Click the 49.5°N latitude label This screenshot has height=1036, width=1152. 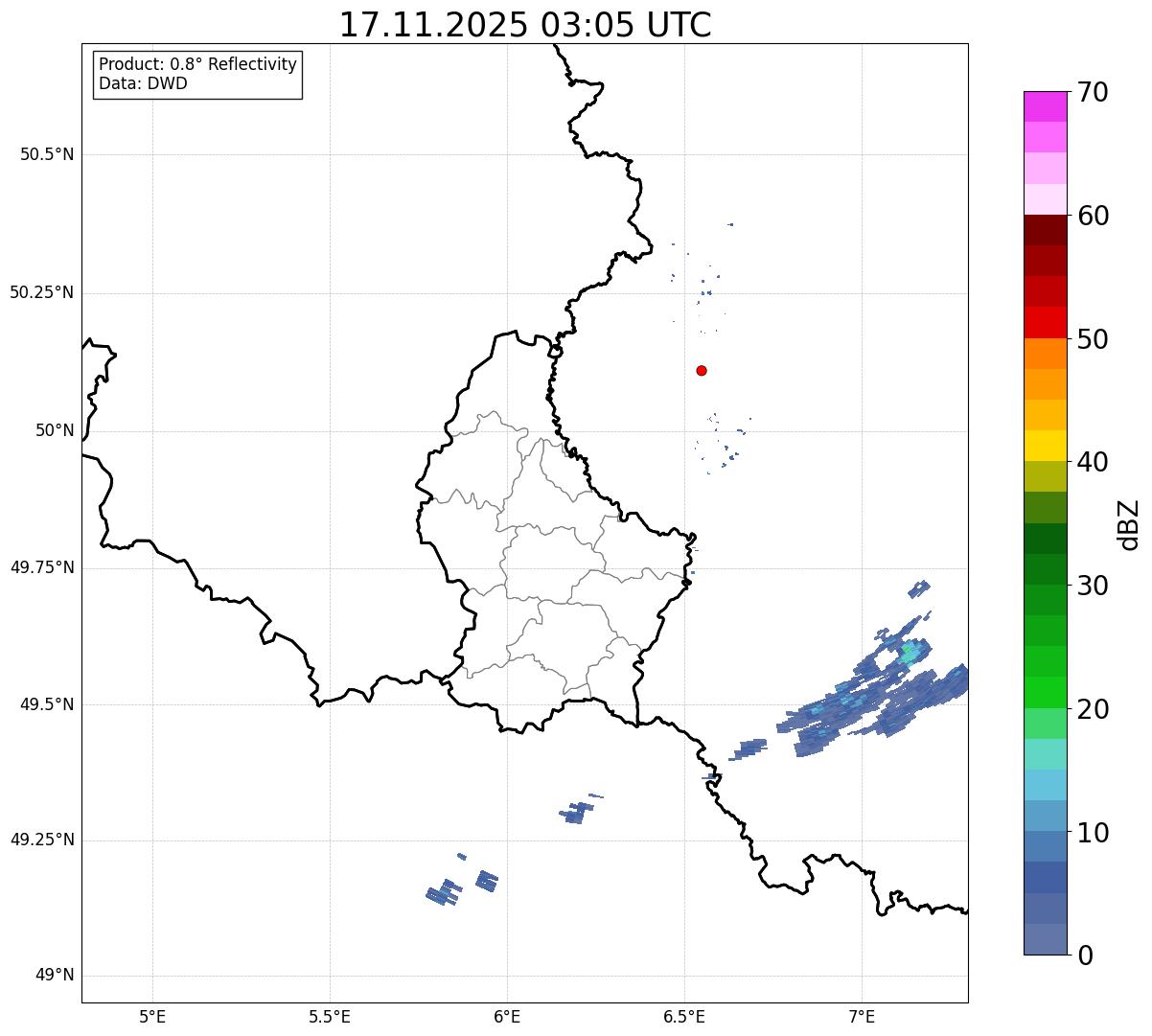(47, 704)
